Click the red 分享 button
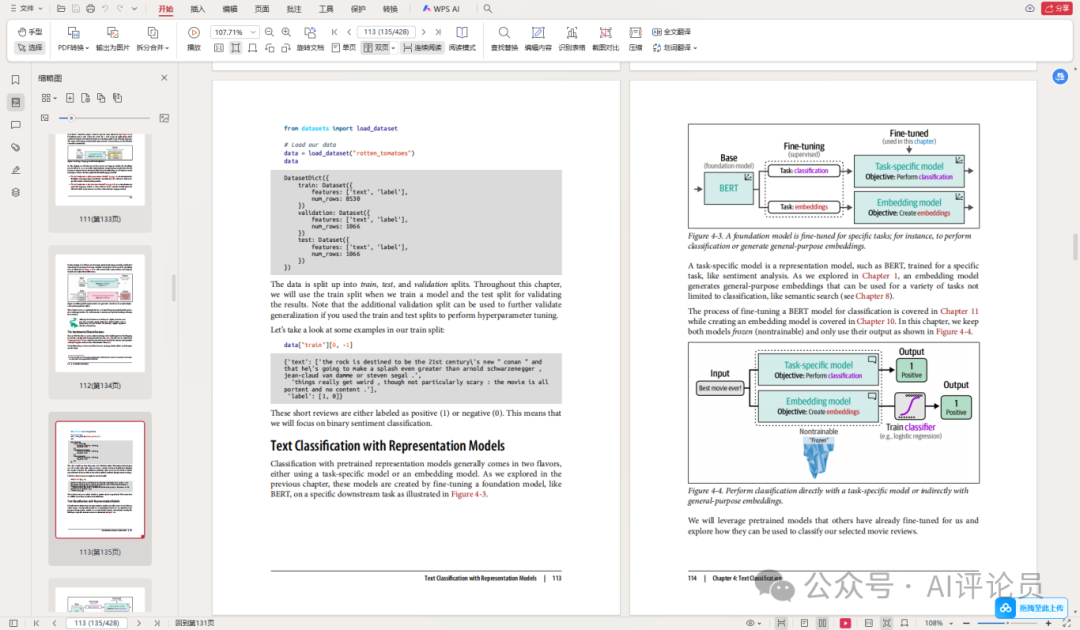 (x=1056, y=8)
